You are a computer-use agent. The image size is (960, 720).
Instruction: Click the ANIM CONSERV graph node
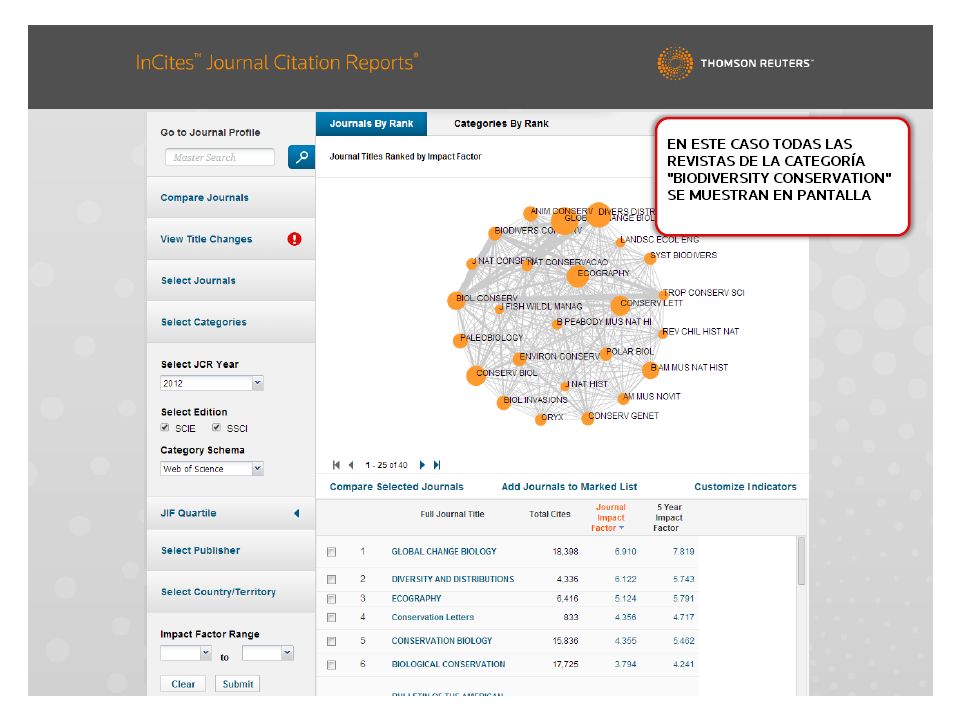530,214
